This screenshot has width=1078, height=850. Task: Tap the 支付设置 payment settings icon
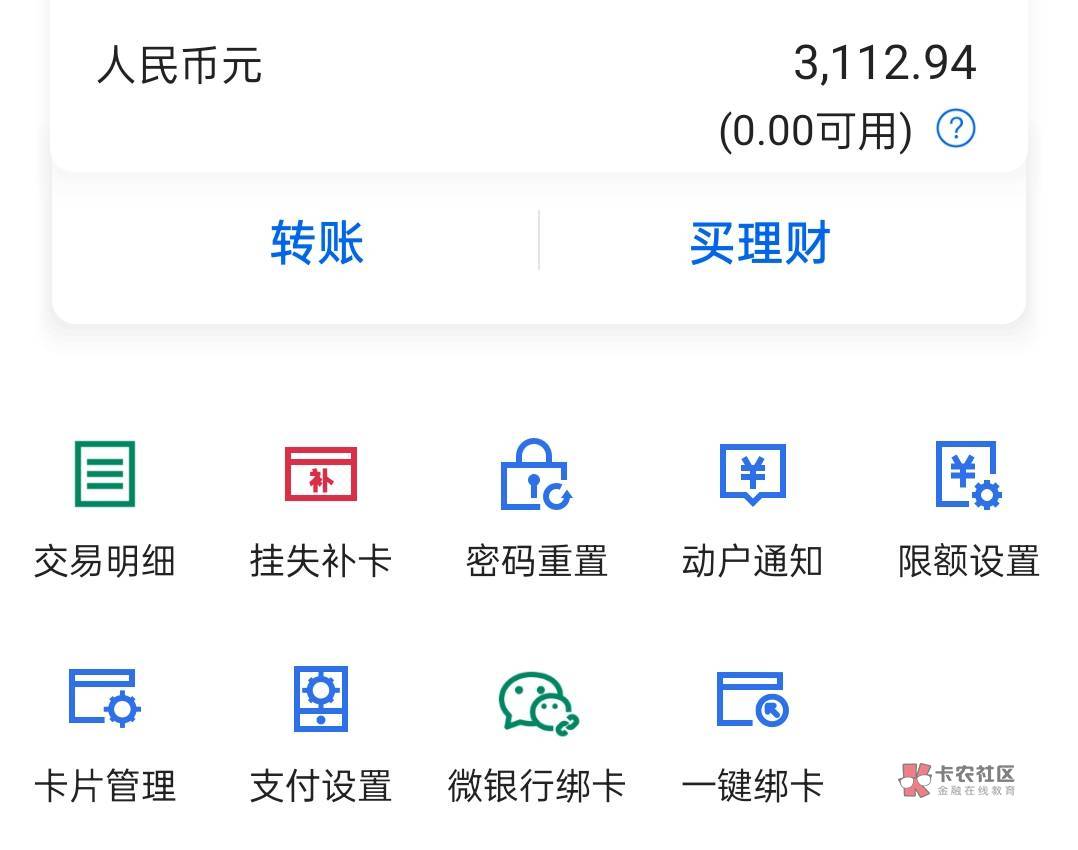click(320, 698)
